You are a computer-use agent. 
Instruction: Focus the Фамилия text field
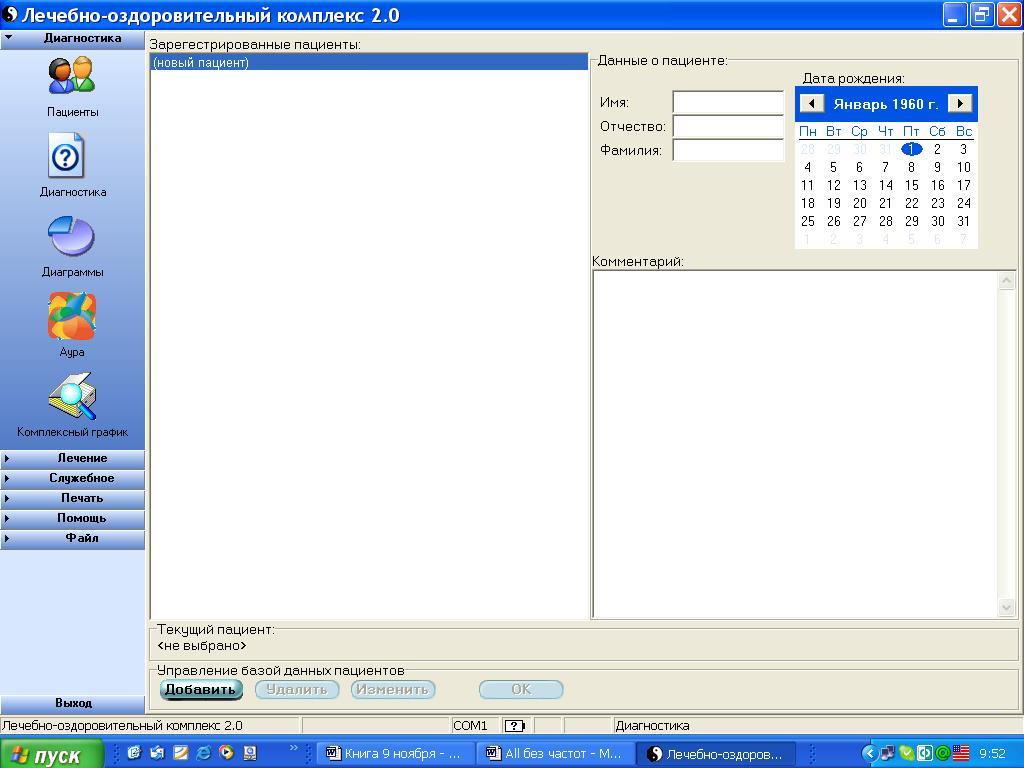[728, 150]
